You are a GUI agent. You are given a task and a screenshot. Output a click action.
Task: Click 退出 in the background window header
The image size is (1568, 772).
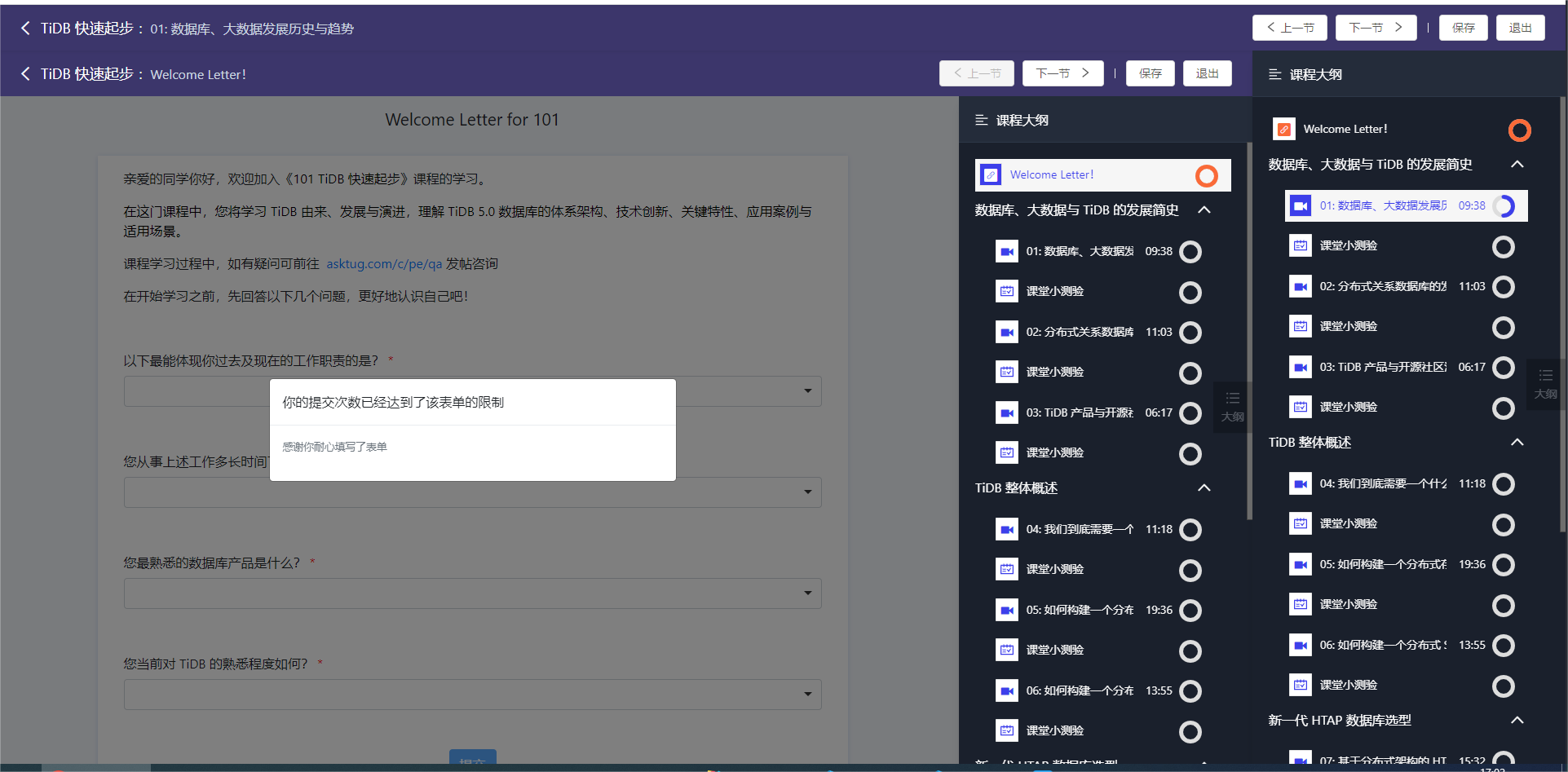pos(1521,28)
